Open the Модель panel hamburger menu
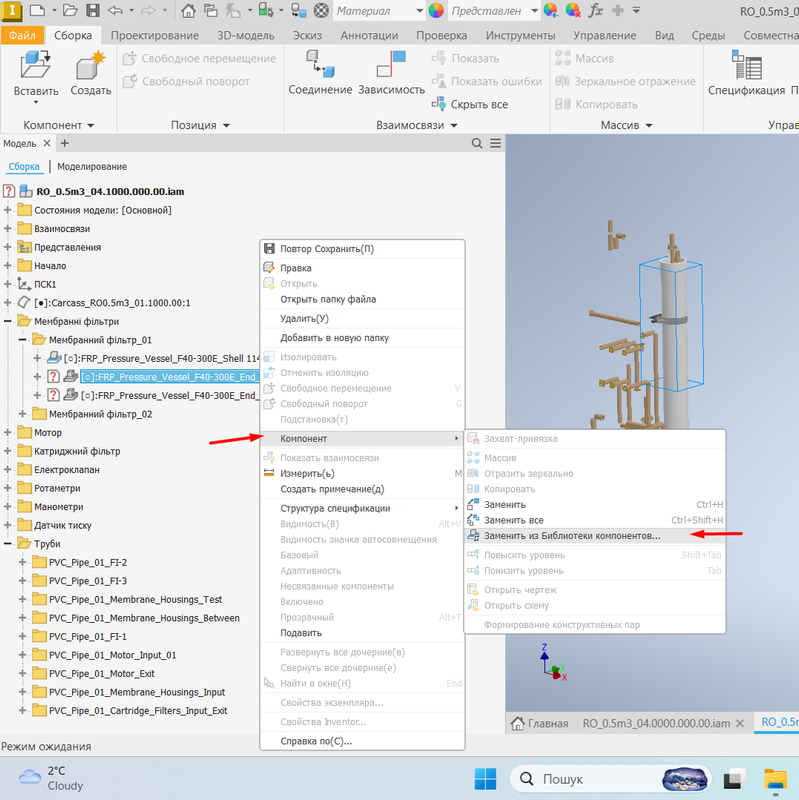Viewport: 799px width, 800px height. coord(495,143)
